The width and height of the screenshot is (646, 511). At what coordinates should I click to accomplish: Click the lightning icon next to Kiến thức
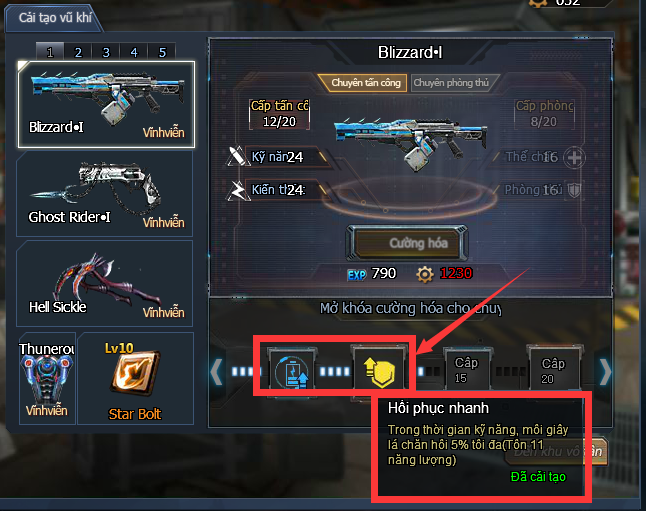[x=237, y=190]
